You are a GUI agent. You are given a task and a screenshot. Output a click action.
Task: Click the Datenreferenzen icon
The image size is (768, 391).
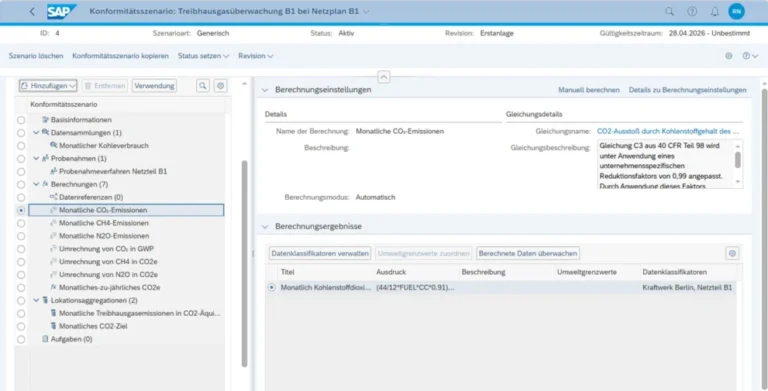point(54,197)
